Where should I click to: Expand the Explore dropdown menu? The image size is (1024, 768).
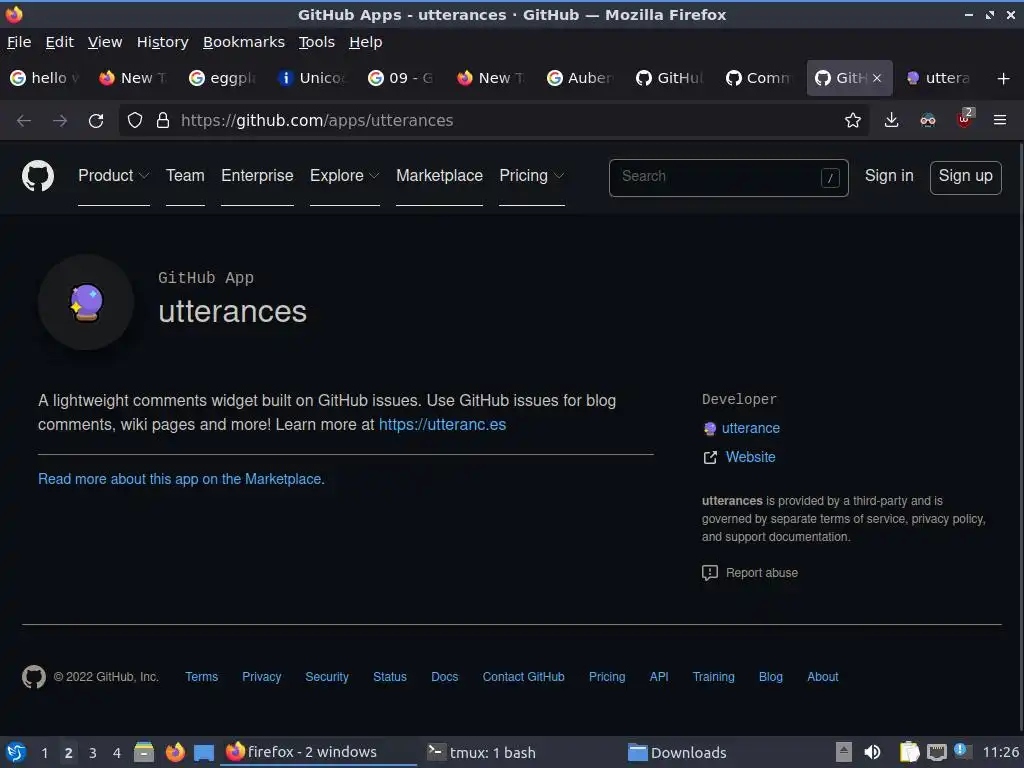(x=344, y=176)
